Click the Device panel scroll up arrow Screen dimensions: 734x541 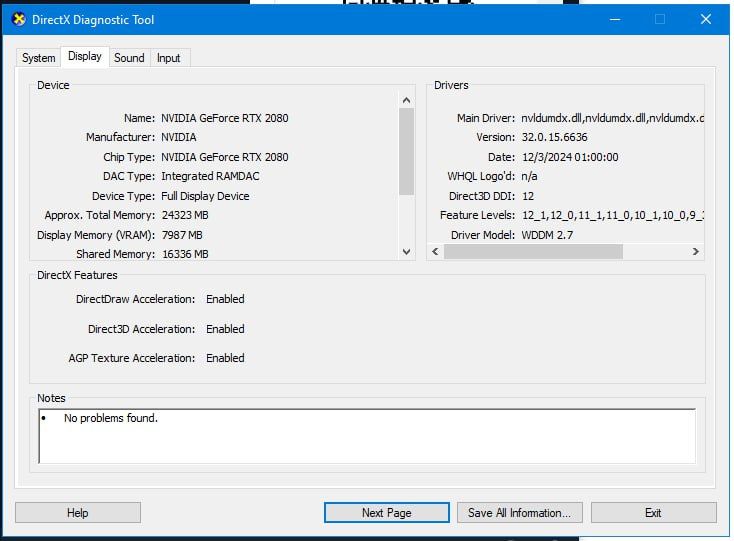click(406, 100)
